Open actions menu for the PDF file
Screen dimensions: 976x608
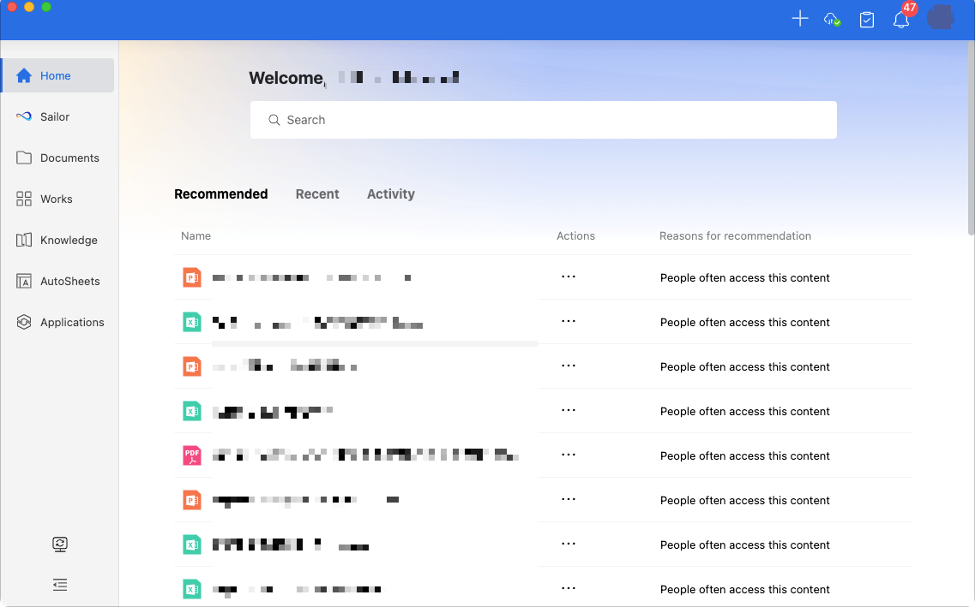[568, 455]
